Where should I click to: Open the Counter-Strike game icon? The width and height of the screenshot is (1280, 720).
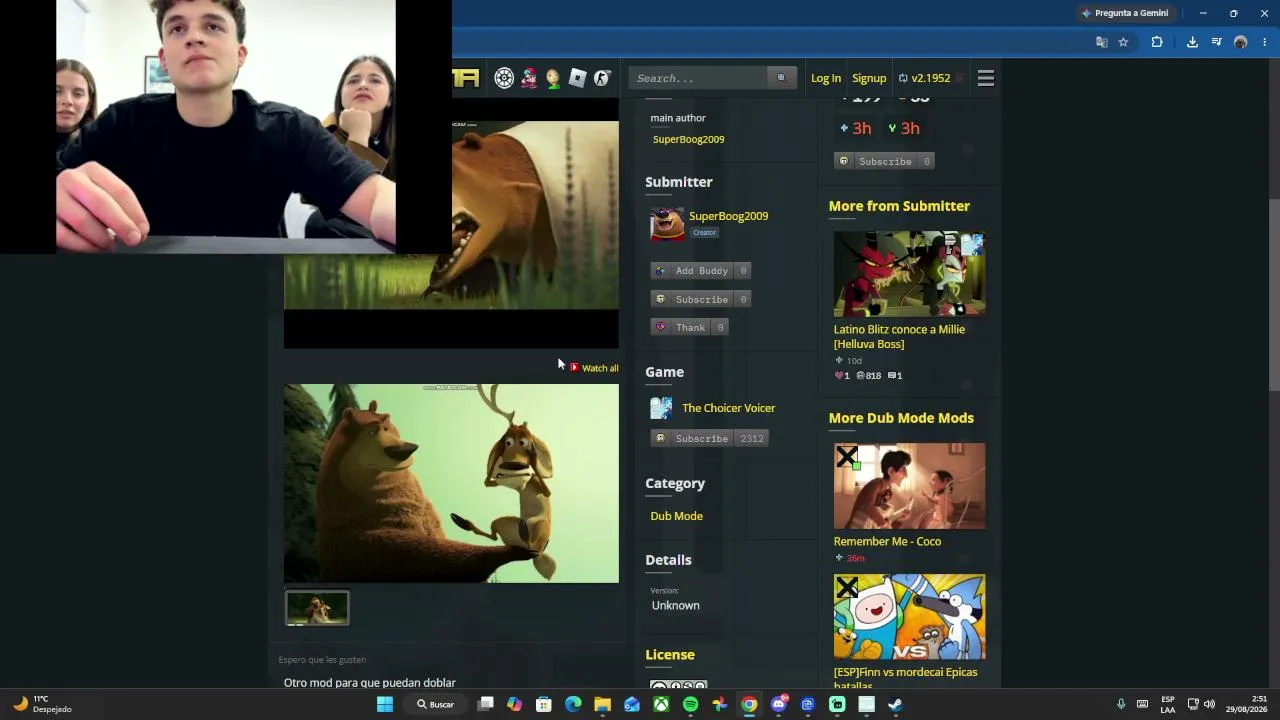pos(601,78)
